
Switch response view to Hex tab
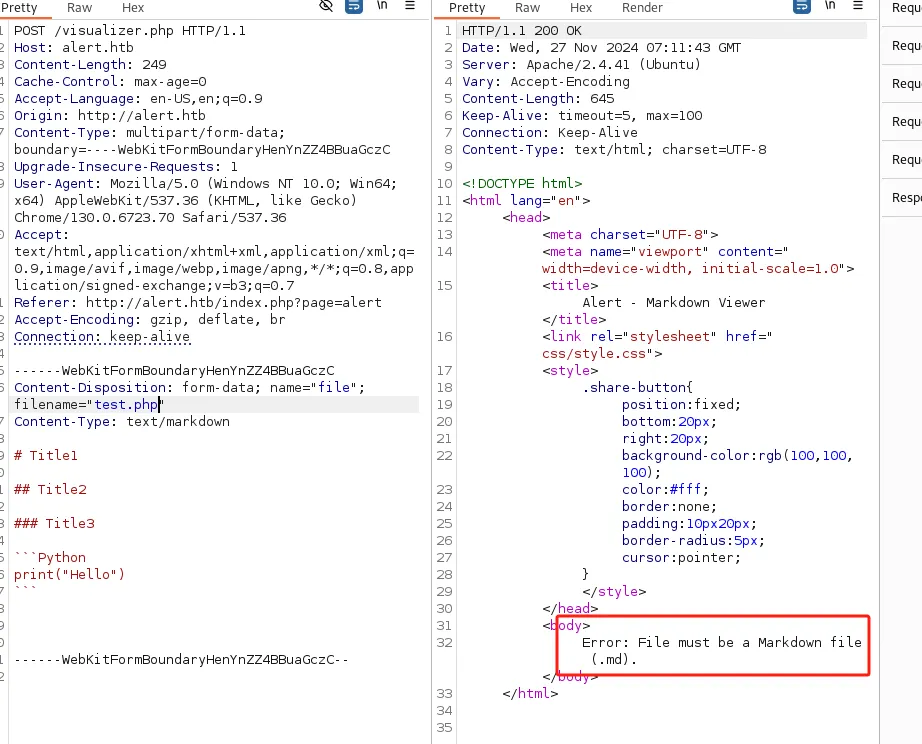click(581, 8)
